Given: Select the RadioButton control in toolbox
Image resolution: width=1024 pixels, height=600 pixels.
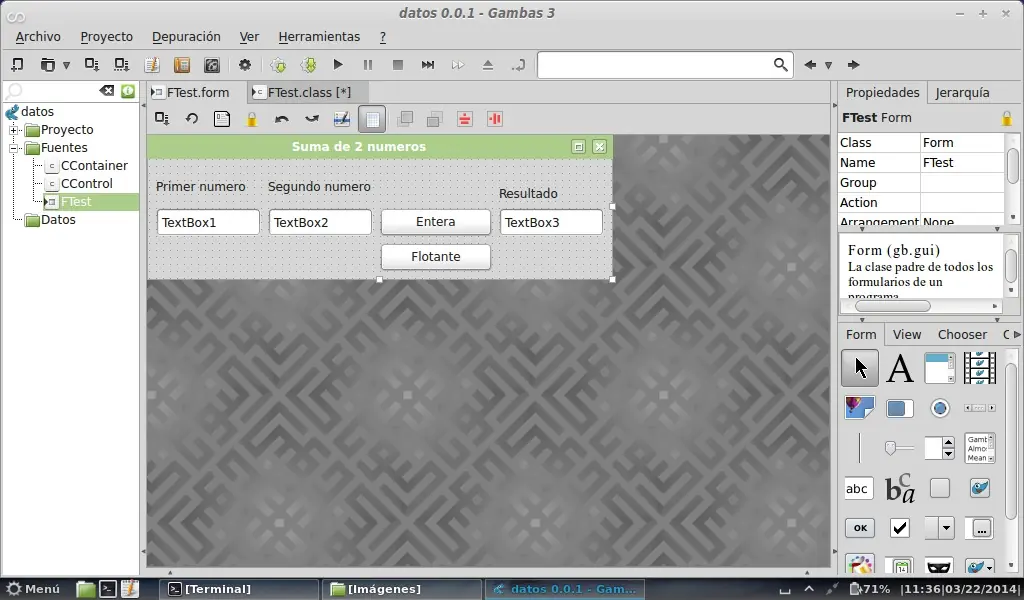Looking at the screenshot, I should point(940,408).
